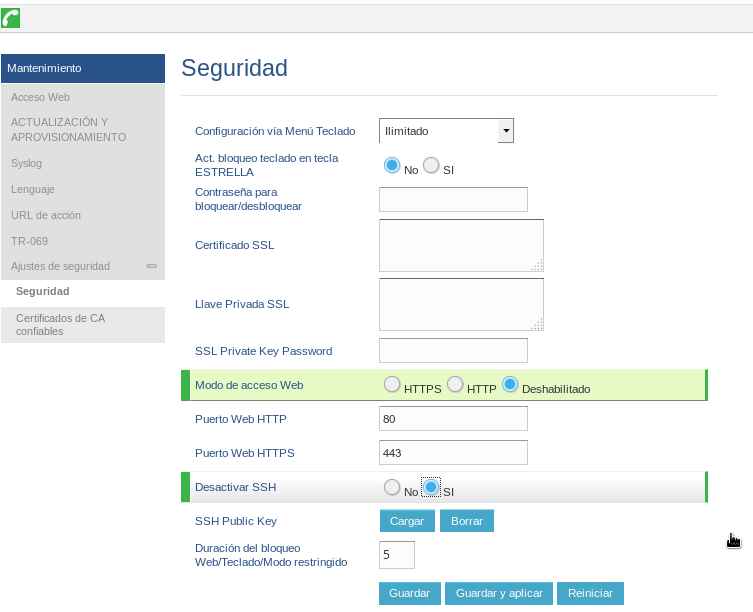Click the green phone logo icon
753x612 pixels.
(x=10, y=17)
